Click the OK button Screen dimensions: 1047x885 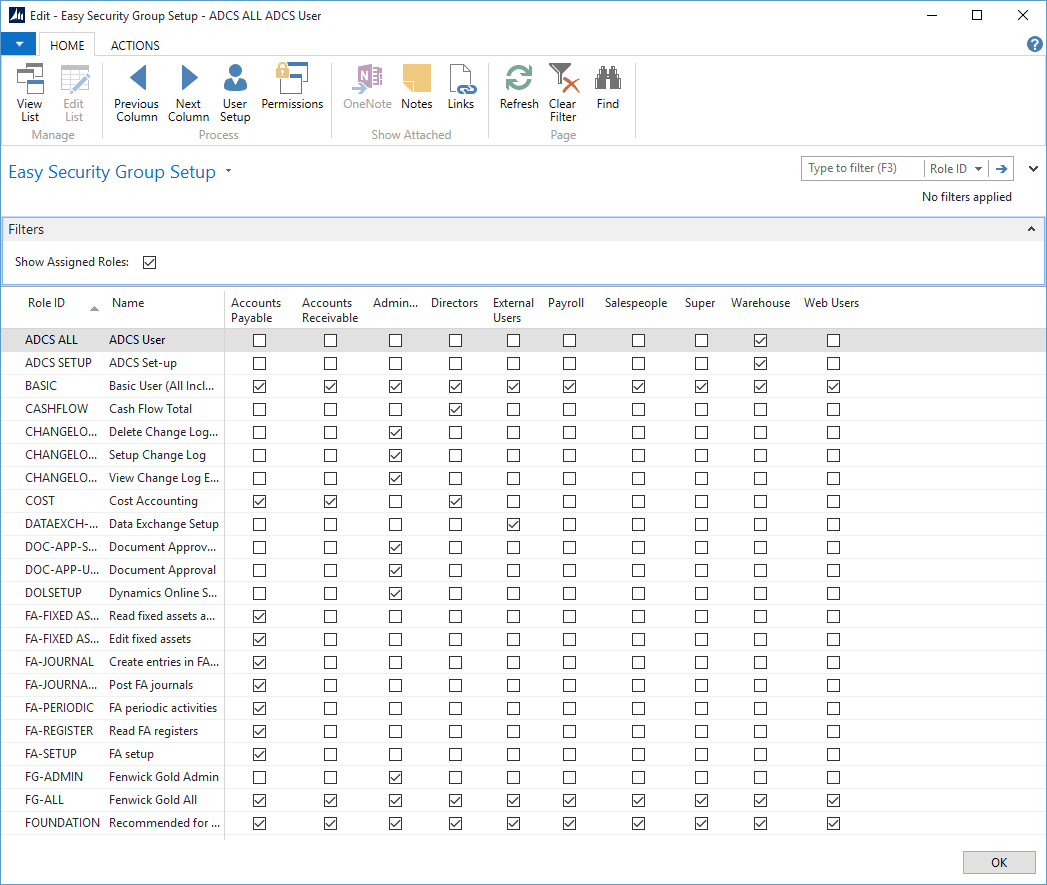[999, 862]
